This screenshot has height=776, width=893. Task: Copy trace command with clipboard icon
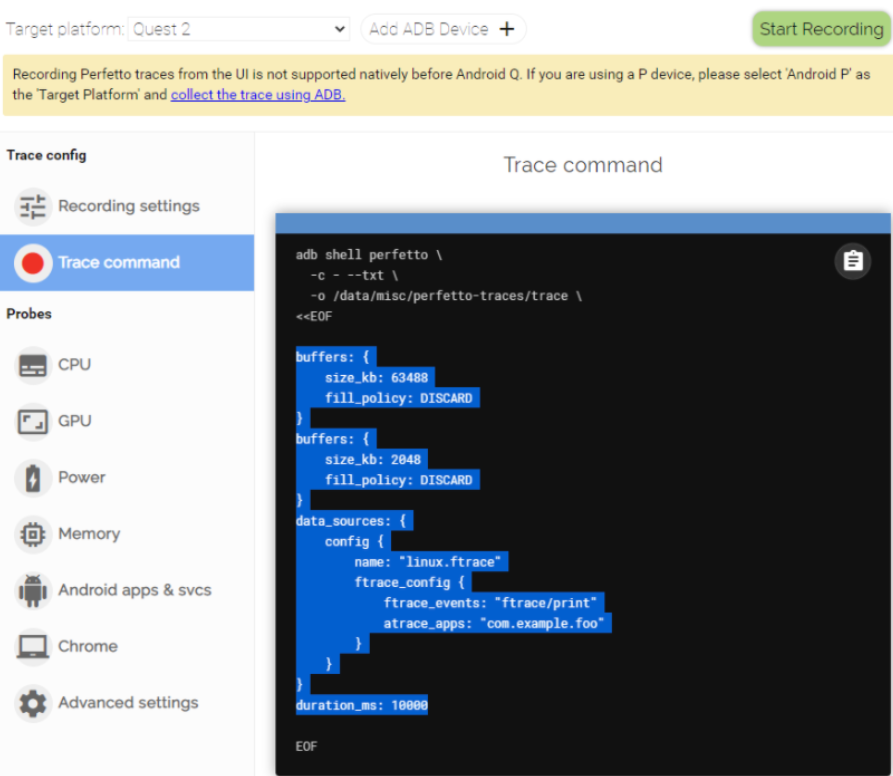coord(852,261)
